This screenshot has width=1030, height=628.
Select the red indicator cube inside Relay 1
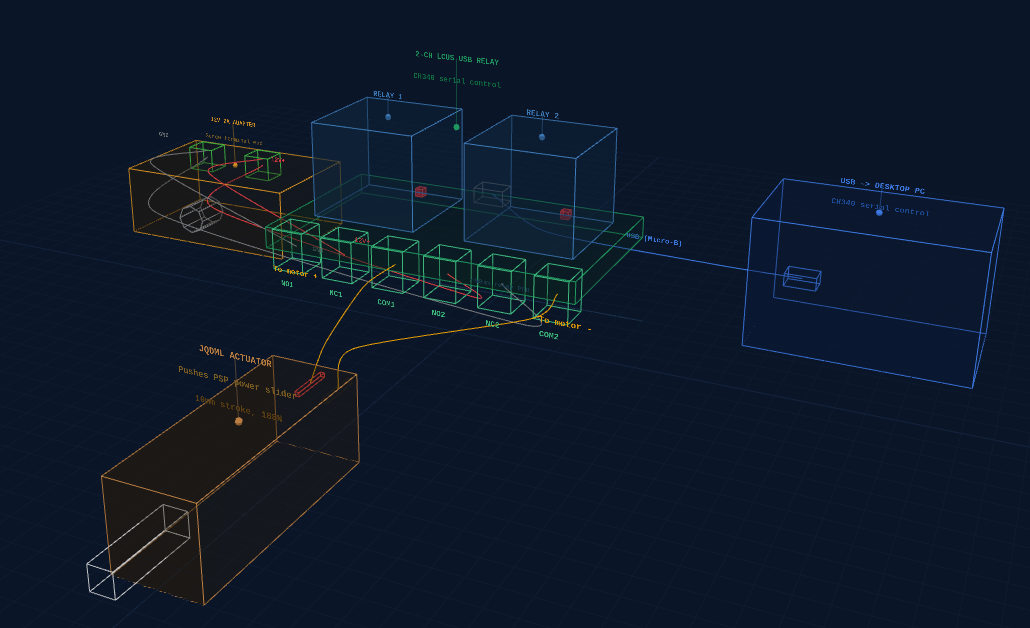tap(421, 191)
